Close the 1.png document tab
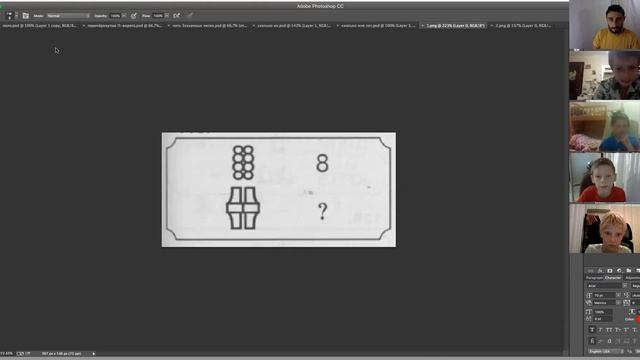The image size is (640, 360). (x=422, y=25)
